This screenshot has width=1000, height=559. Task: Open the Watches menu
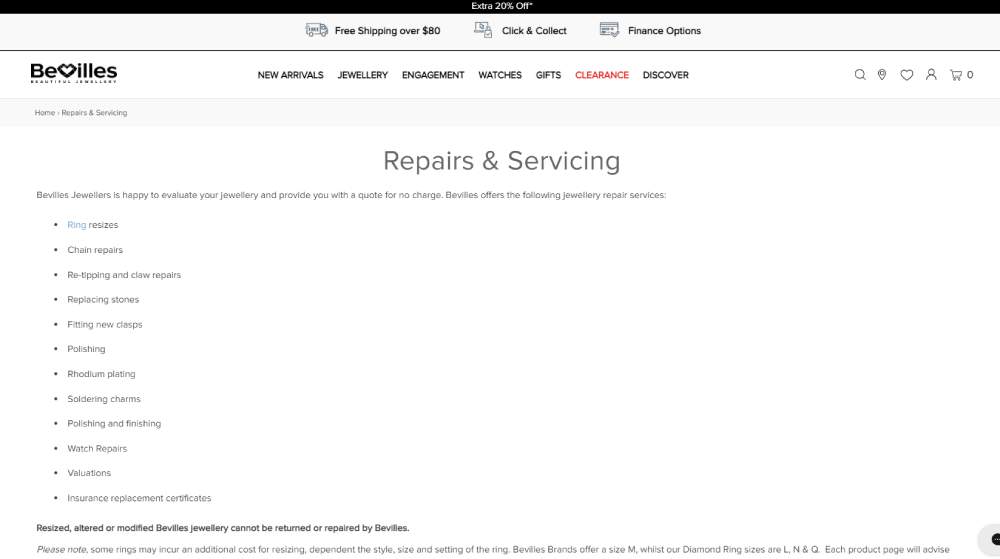coord(500,75)
